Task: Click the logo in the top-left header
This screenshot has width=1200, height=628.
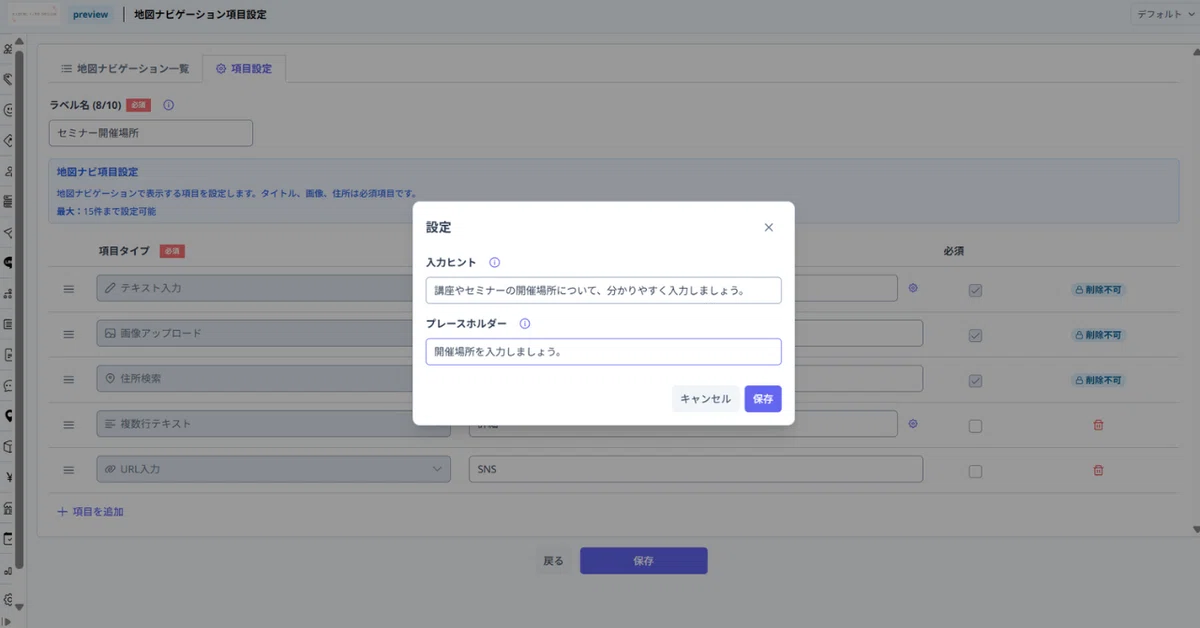Action: point(32,15)
